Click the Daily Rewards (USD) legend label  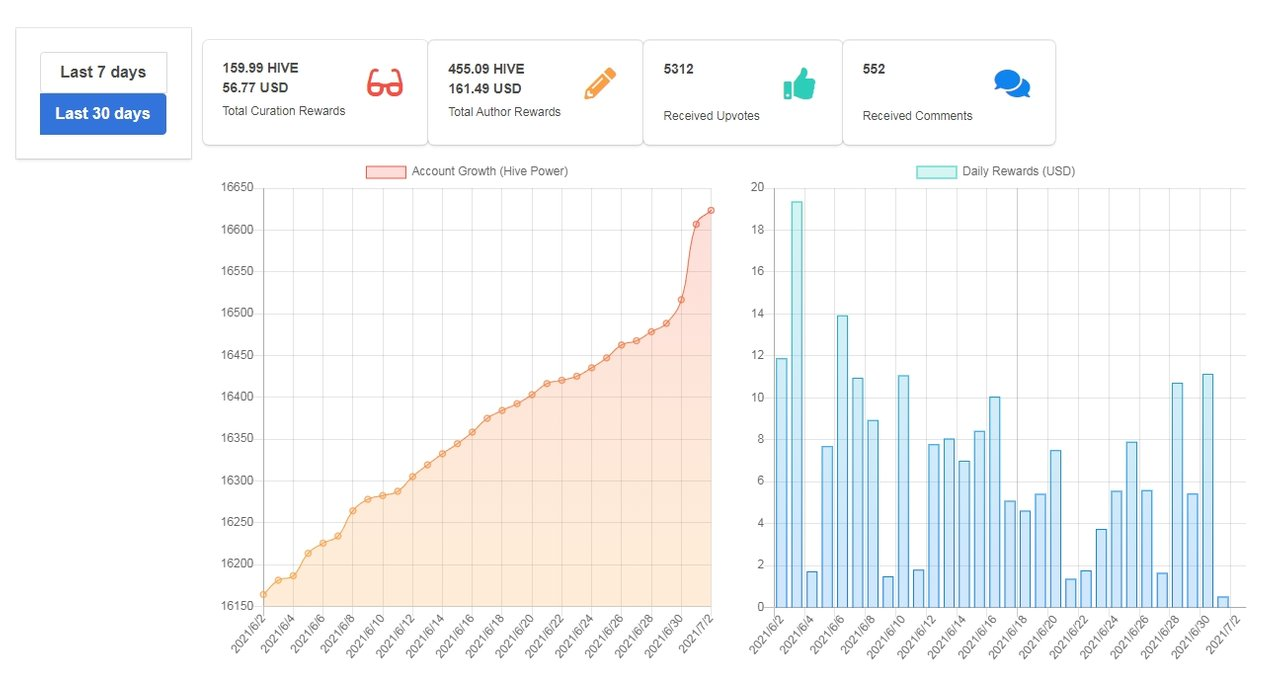click(1018, 172)
